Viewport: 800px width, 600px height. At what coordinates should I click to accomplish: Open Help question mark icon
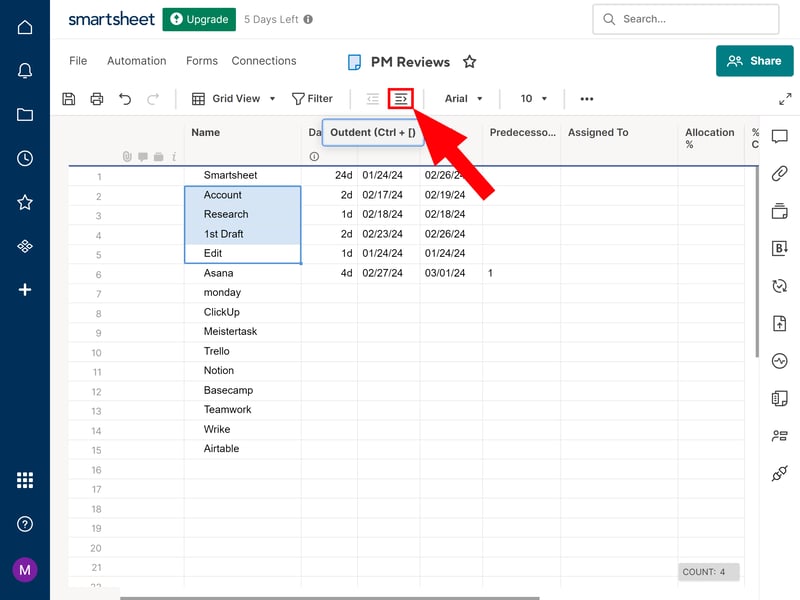click(x=24, y=524)
